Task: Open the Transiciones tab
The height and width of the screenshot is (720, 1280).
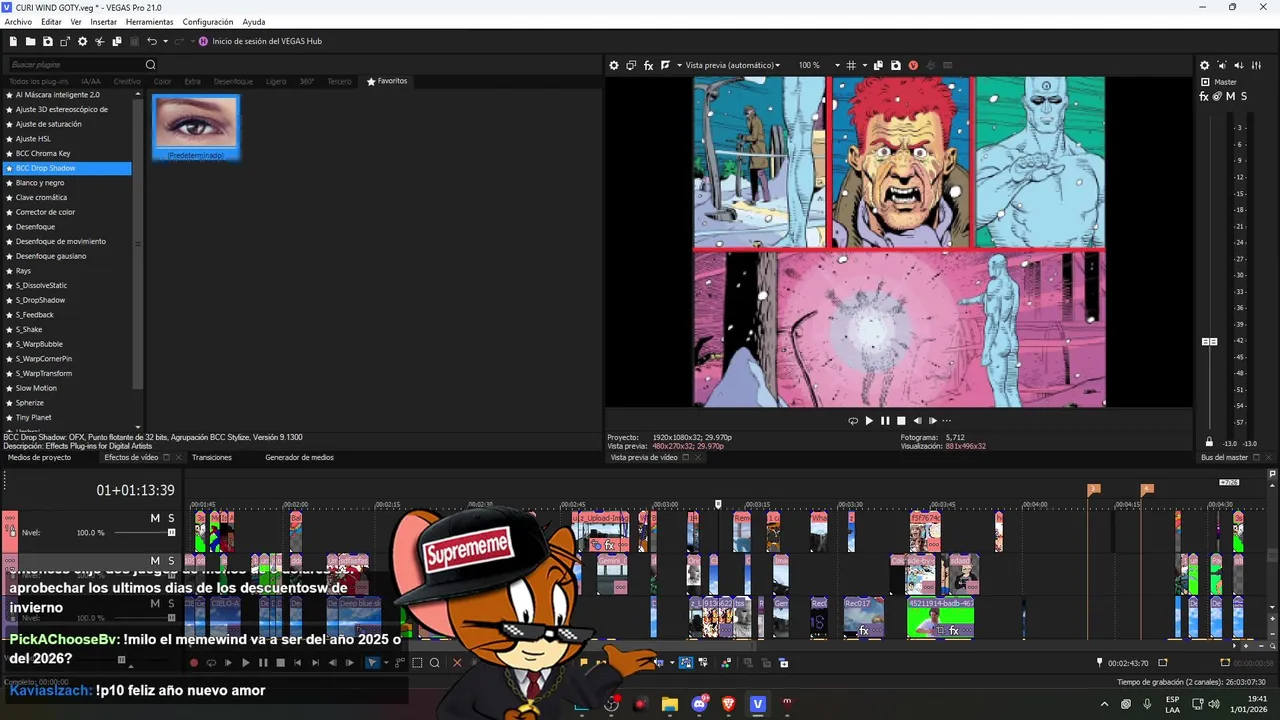Action: tap(212, 457)
